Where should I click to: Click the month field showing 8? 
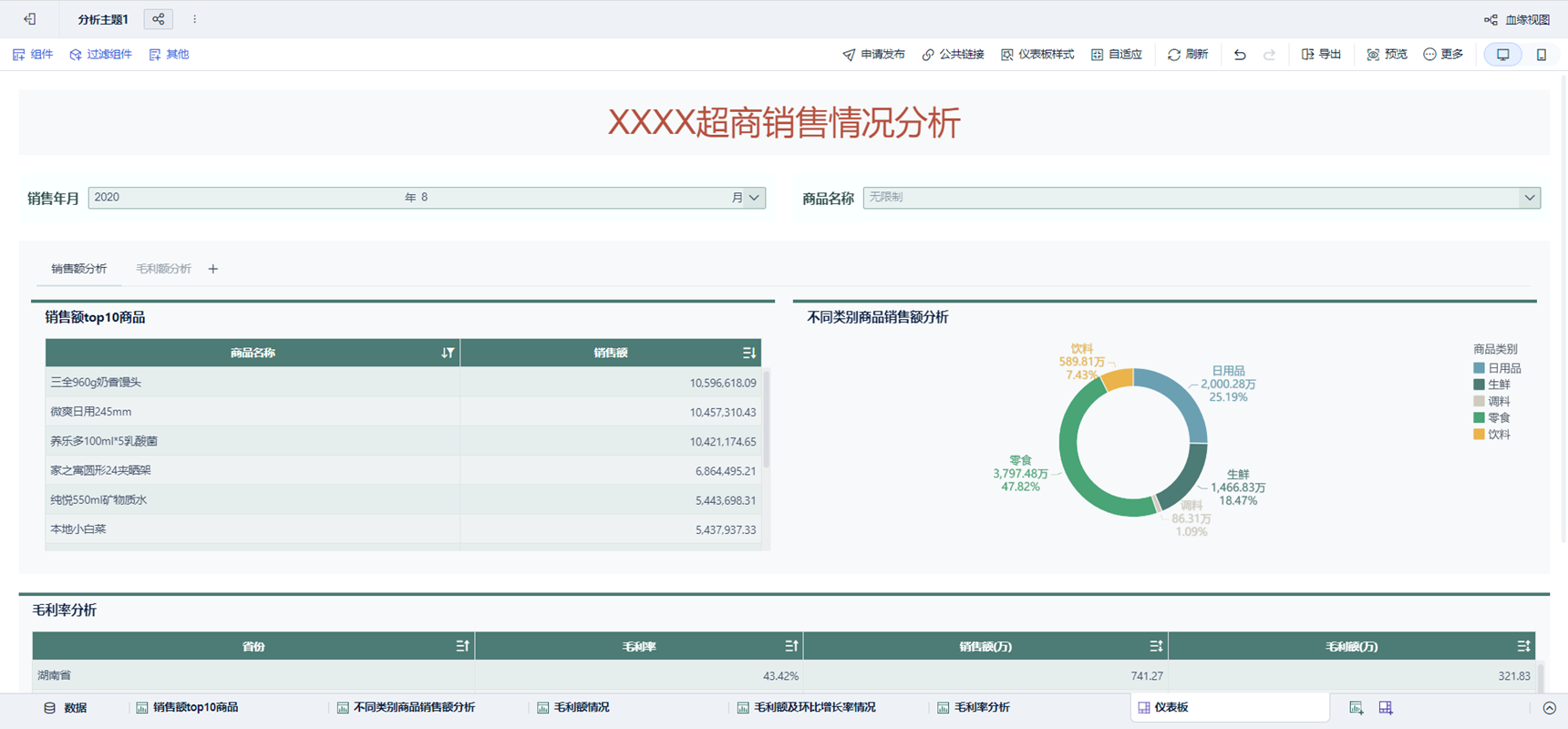[573, 198]
